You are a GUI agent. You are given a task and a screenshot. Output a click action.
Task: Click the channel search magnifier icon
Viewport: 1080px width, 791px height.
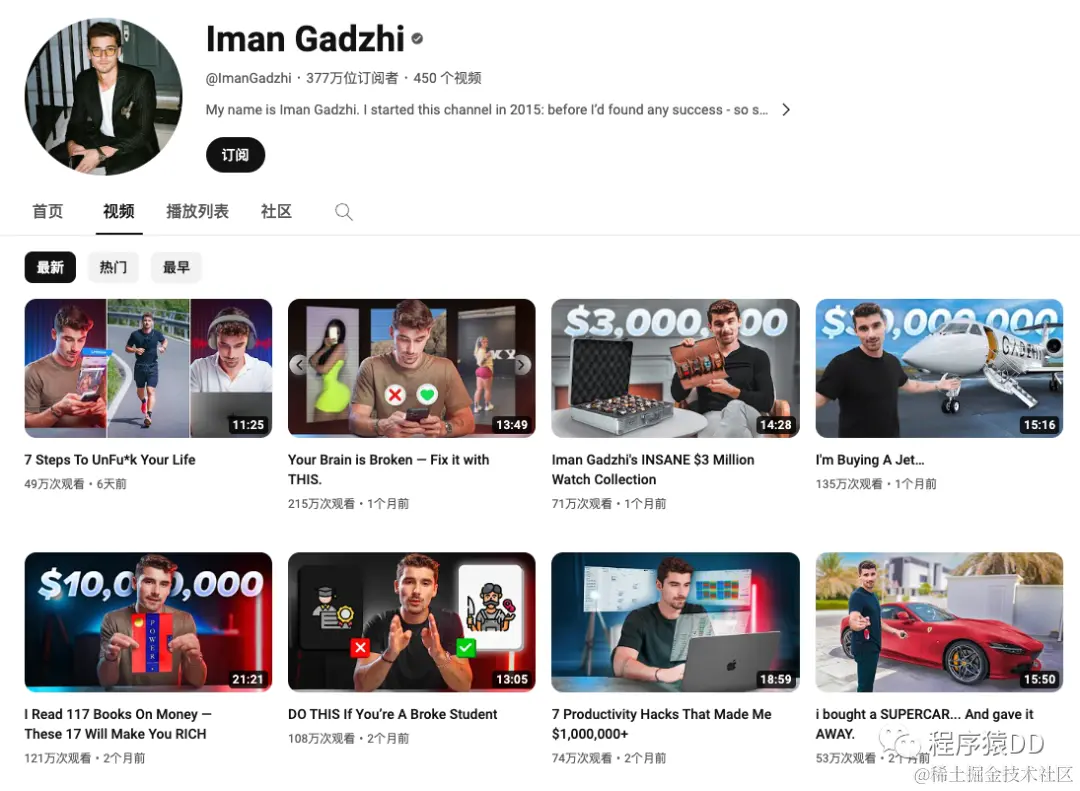click(x=344, y=212)
